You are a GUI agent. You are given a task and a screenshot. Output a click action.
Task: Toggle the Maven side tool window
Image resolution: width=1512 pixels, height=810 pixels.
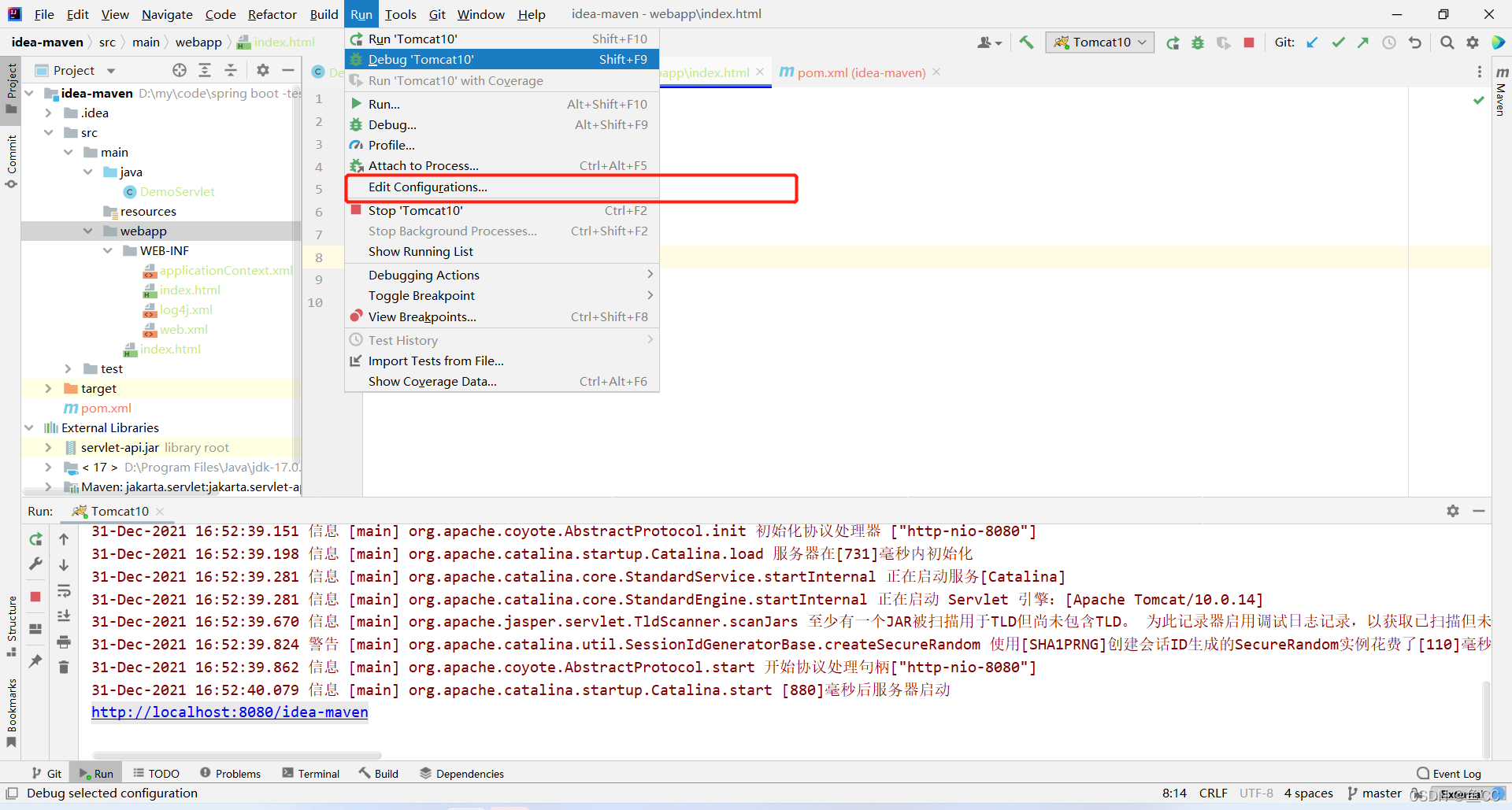(x=1501, y=92)
